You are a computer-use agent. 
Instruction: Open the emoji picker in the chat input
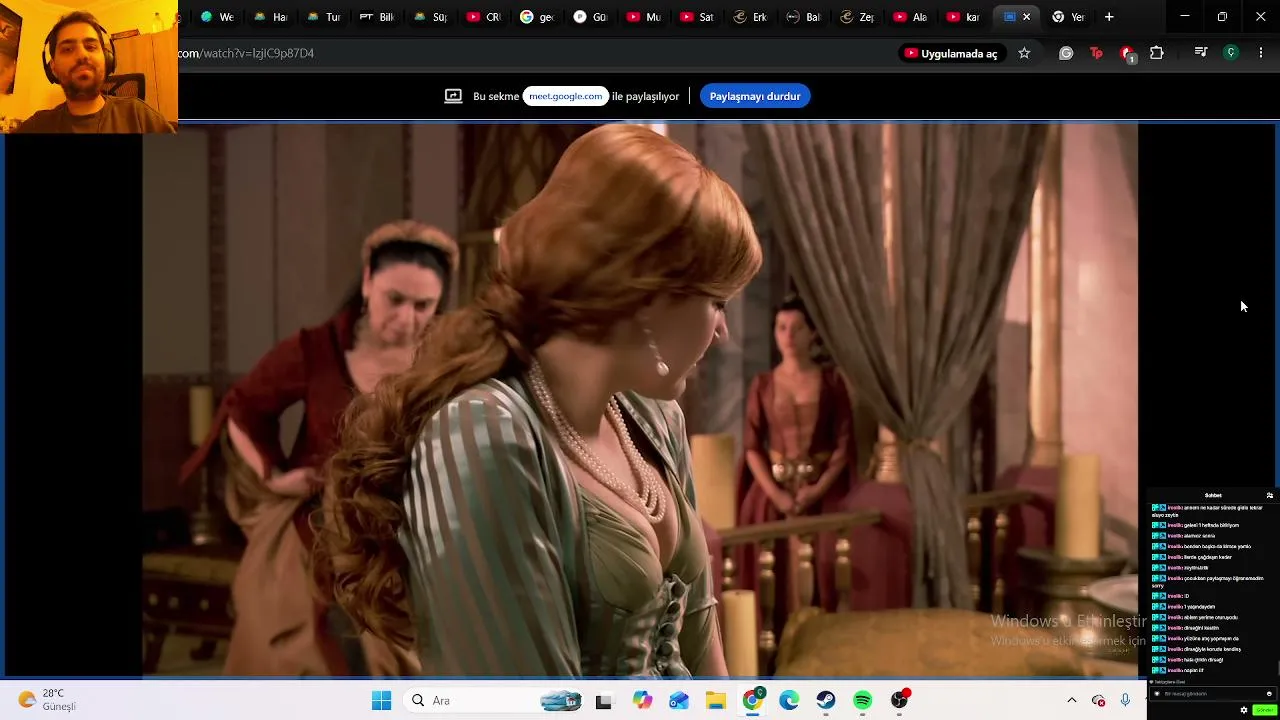[1269, 694]
